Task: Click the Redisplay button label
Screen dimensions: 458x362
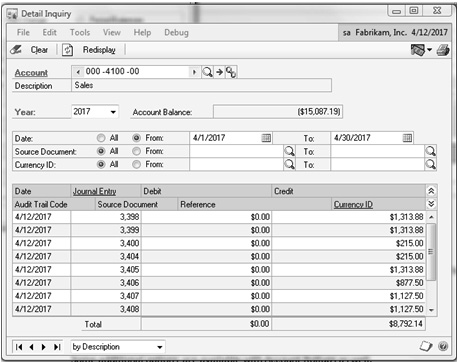Action: [99, 50]
